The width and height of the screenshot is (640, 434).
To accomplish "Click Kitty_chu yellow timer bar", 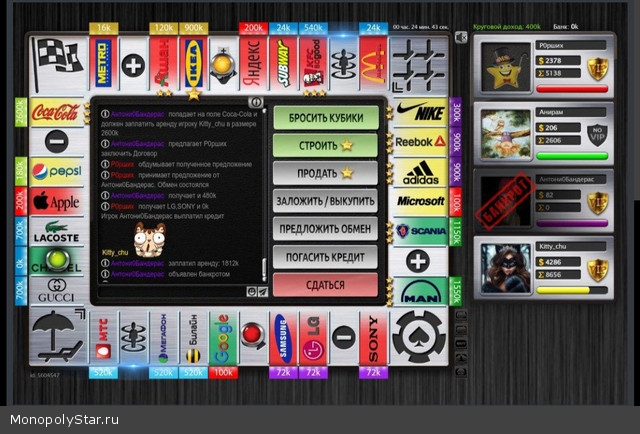I will [572, 290].
